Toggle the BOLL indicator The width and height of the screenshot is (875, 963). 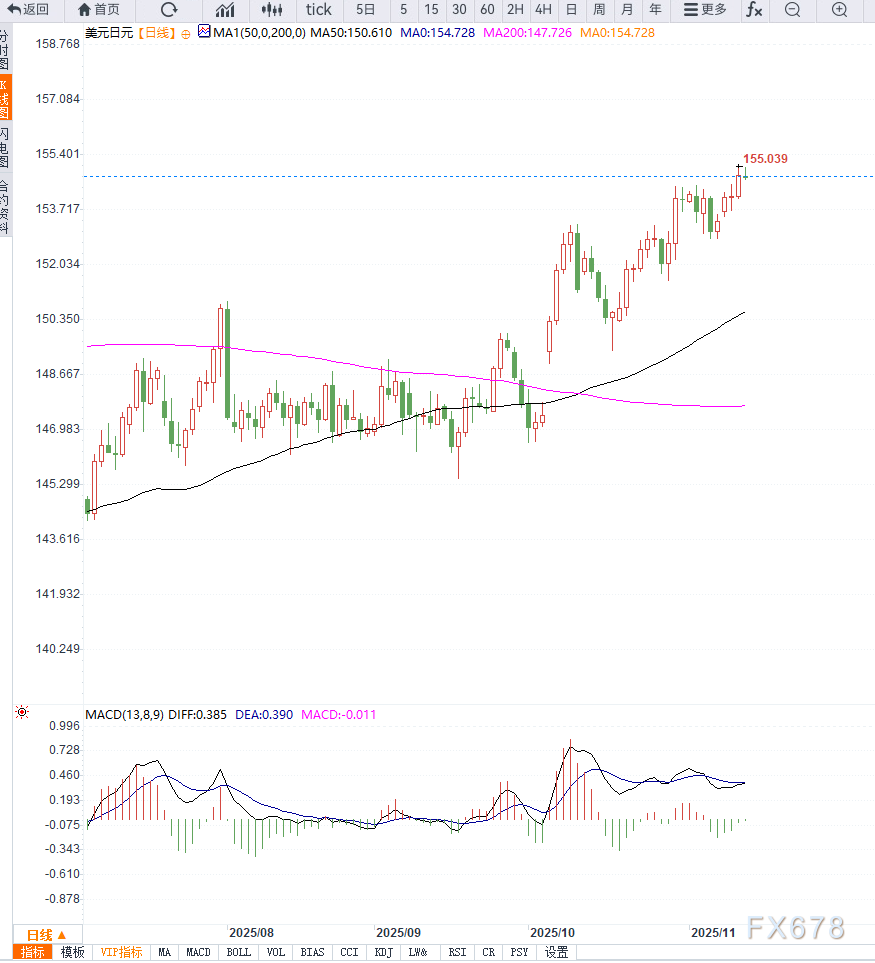[x=238, y=953]
